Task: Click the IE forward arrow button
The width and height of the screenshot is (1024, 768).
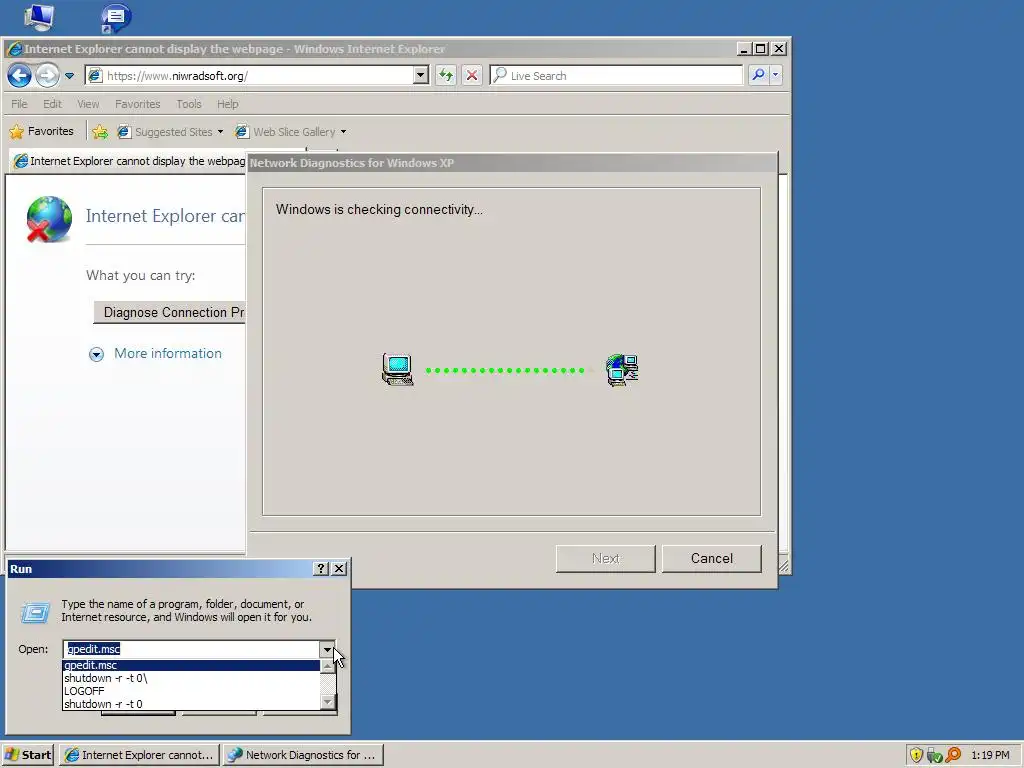Action: pos(47,76)
